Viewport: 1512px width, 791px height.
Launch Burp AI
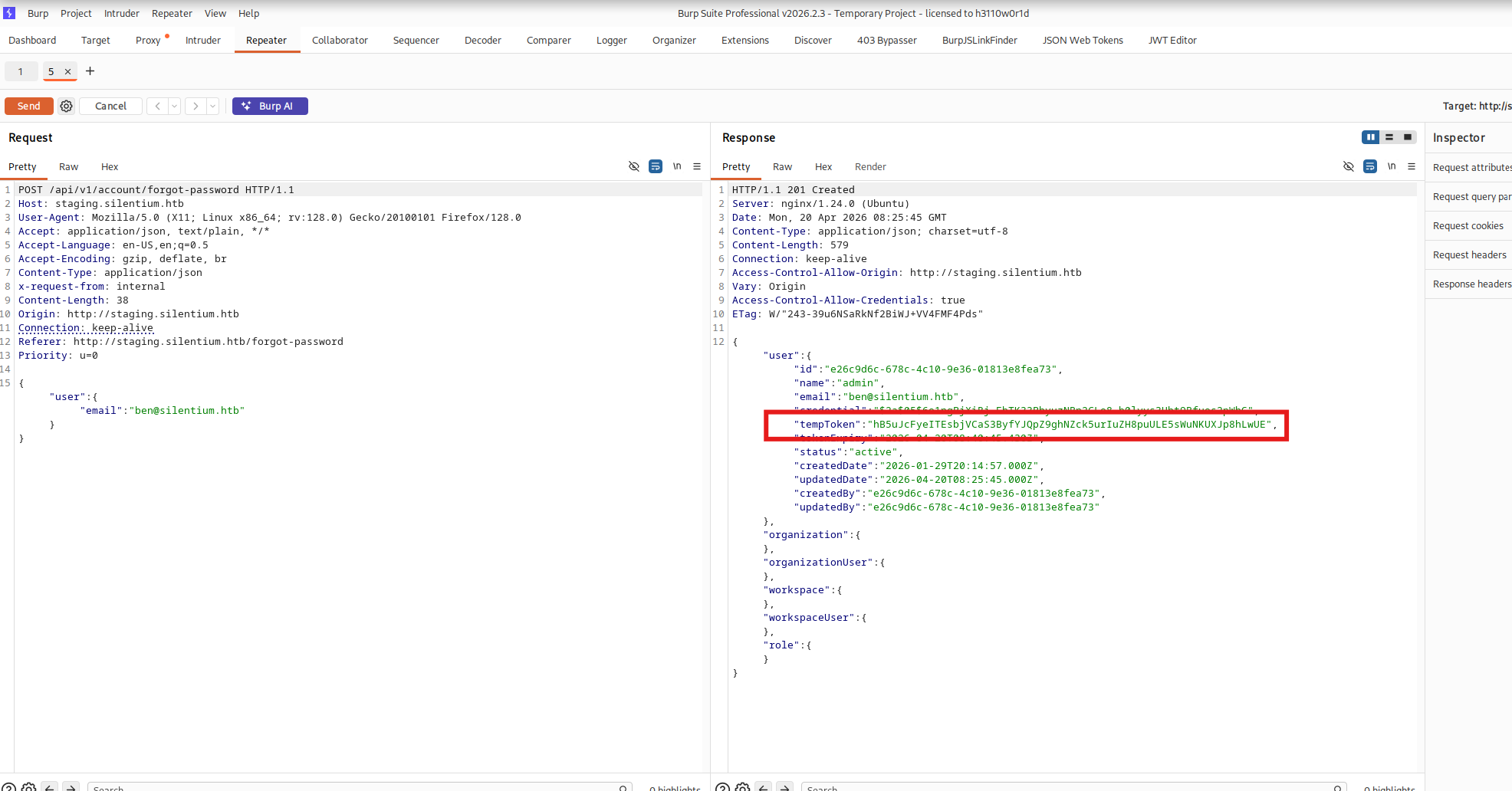click(x=270, y=106)
